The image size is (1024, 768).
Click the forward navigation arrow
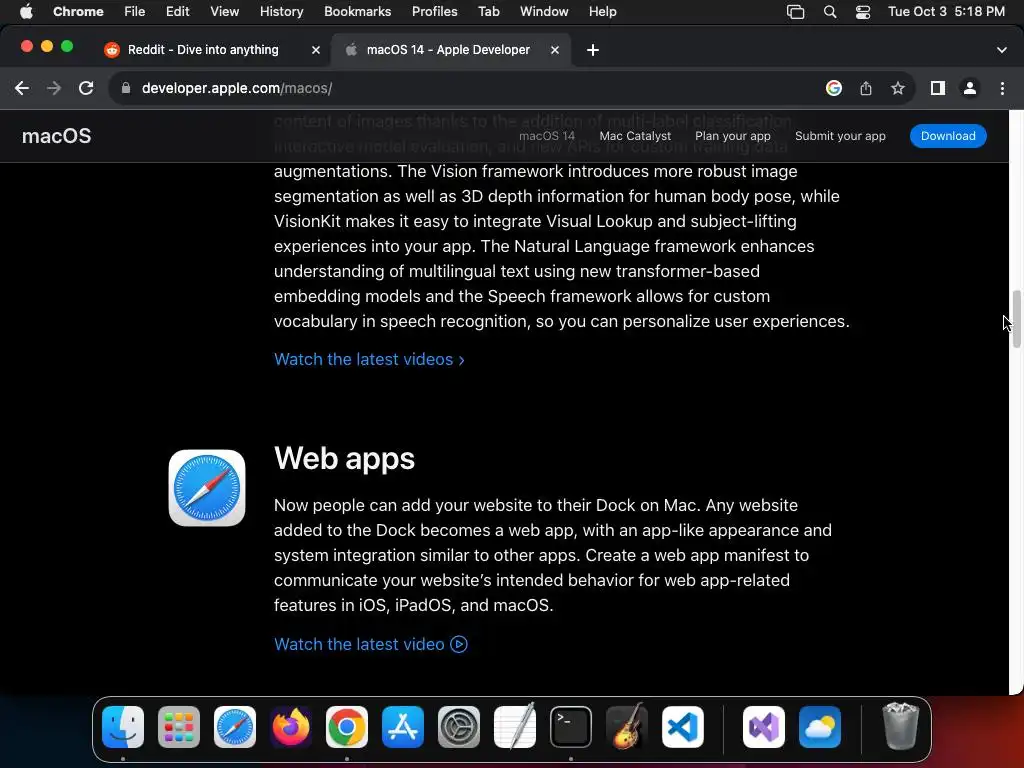coord(54,88)
